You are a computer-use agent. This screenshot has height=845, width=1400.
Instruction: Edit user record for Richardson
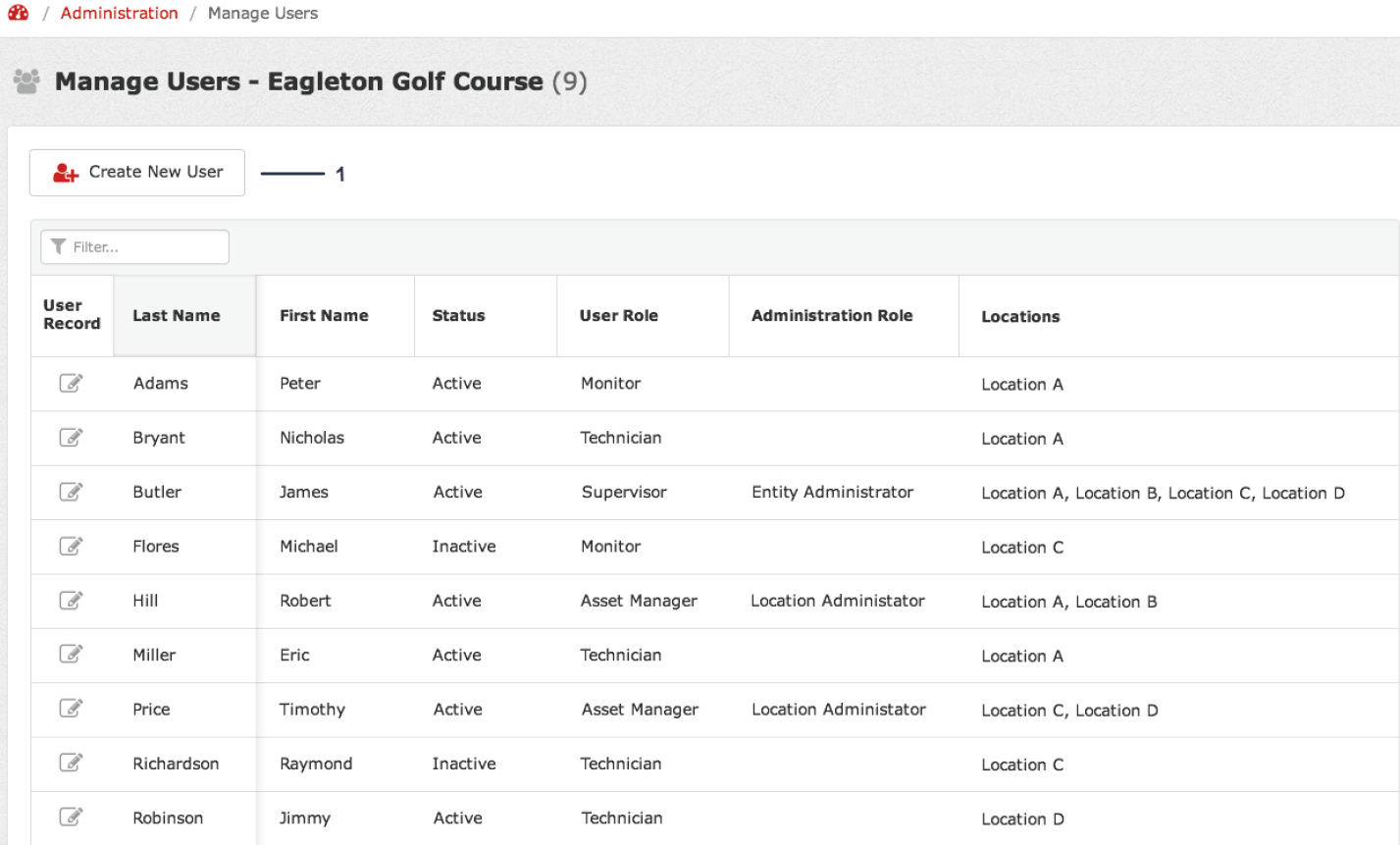point(71,763)
